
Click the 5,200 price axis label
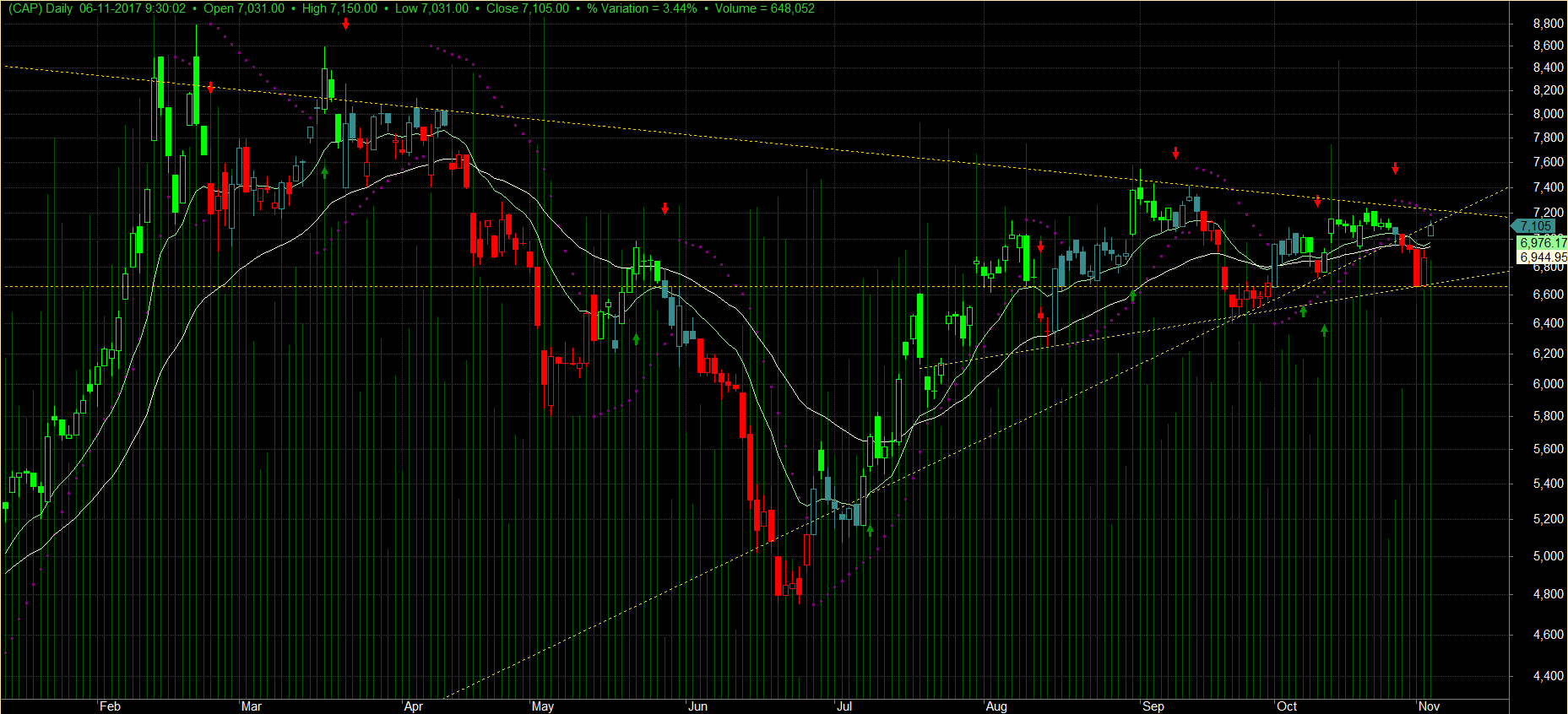click(1548, 519)
